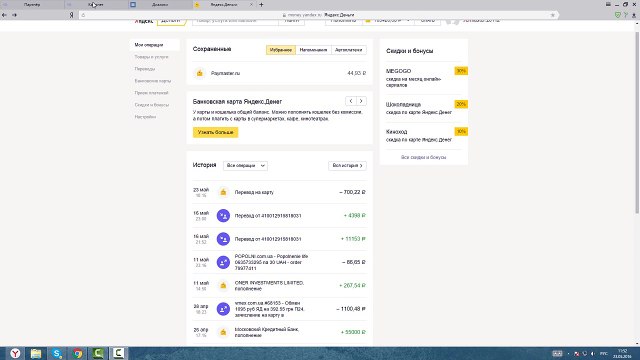This screenshot has width=640, height=360.
Task: Open the Шоколадница discount offer
Action: 424,108
